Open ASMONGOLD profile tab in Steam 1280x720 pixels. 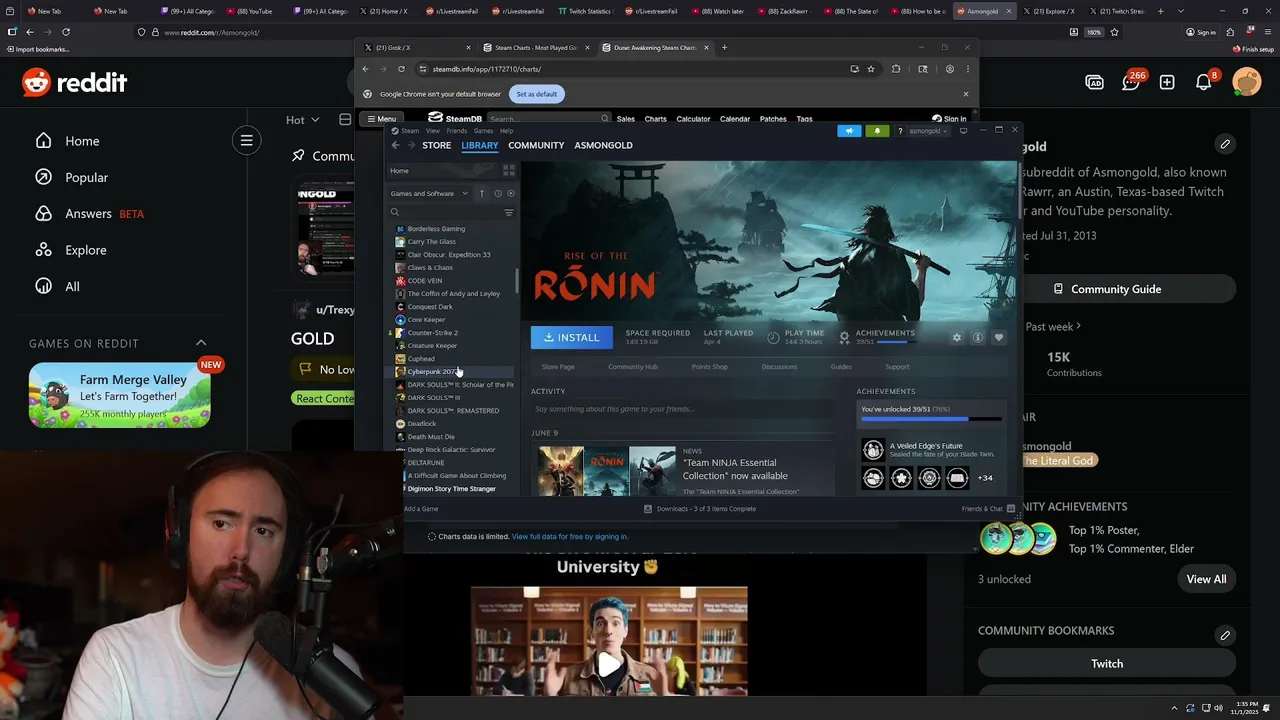pyautogui.click(x=603, y=145)
